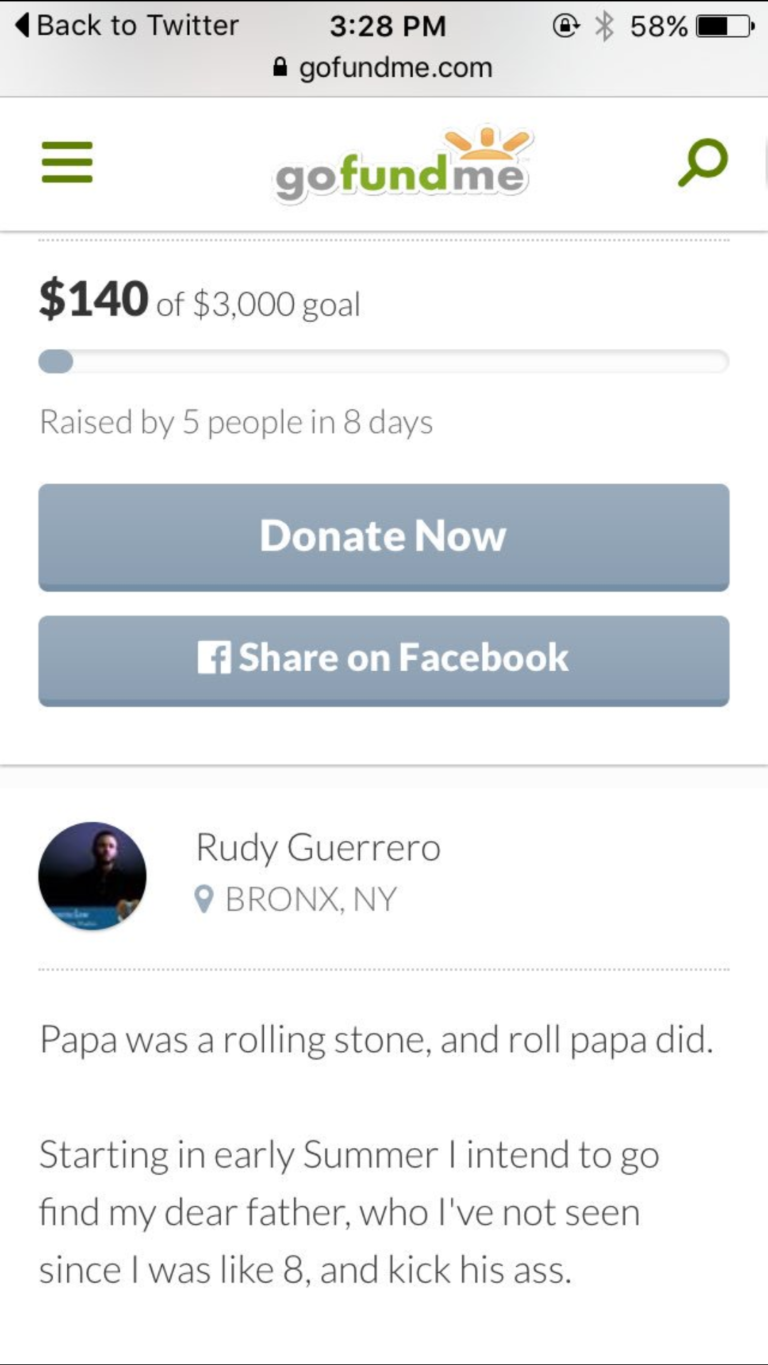
Task: Click the fundraising progress bar
Action: pos(384,361)
